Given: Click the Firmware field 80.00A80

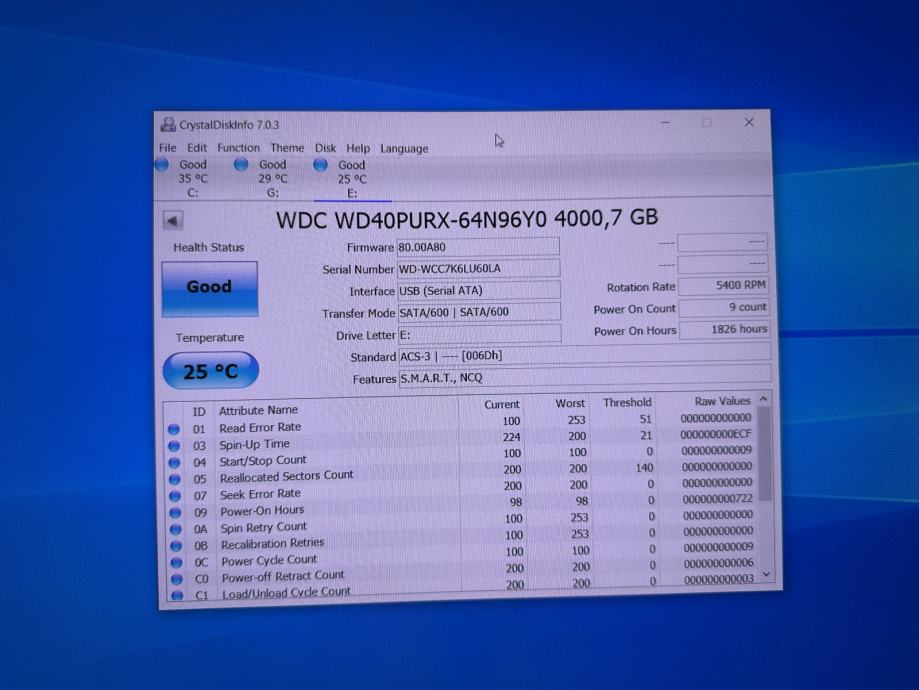Looking at the screenshot, I should click(478, 247).
